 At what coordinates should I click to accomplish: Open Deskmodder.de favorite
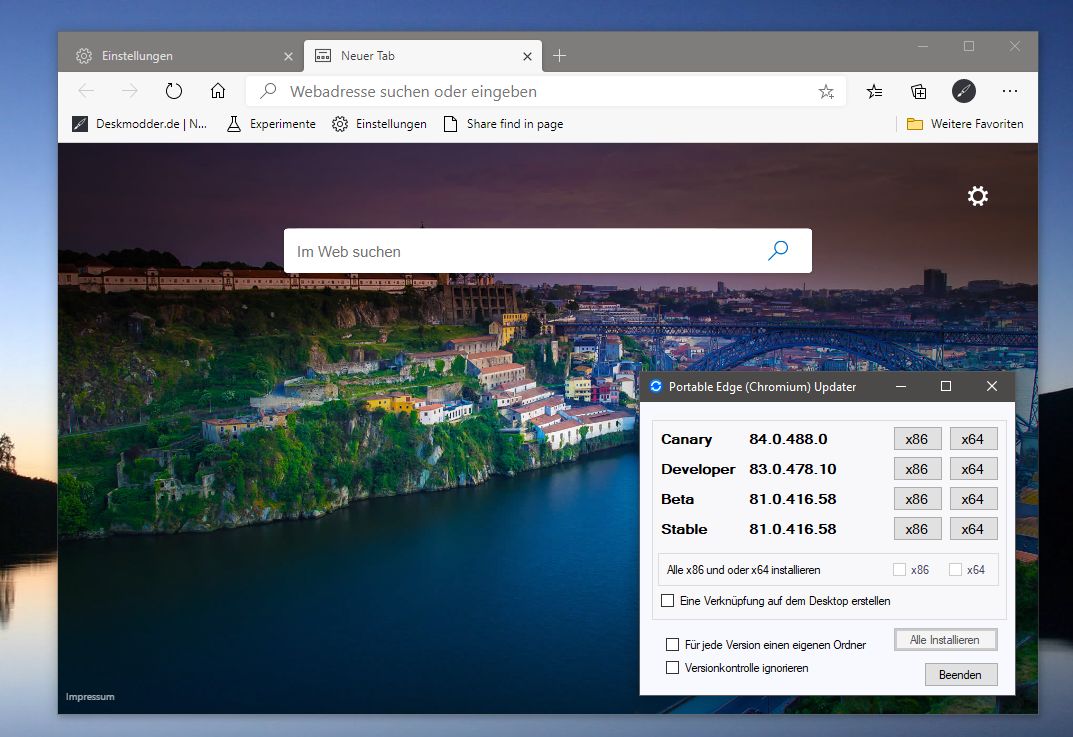click(x=140, y=124)
